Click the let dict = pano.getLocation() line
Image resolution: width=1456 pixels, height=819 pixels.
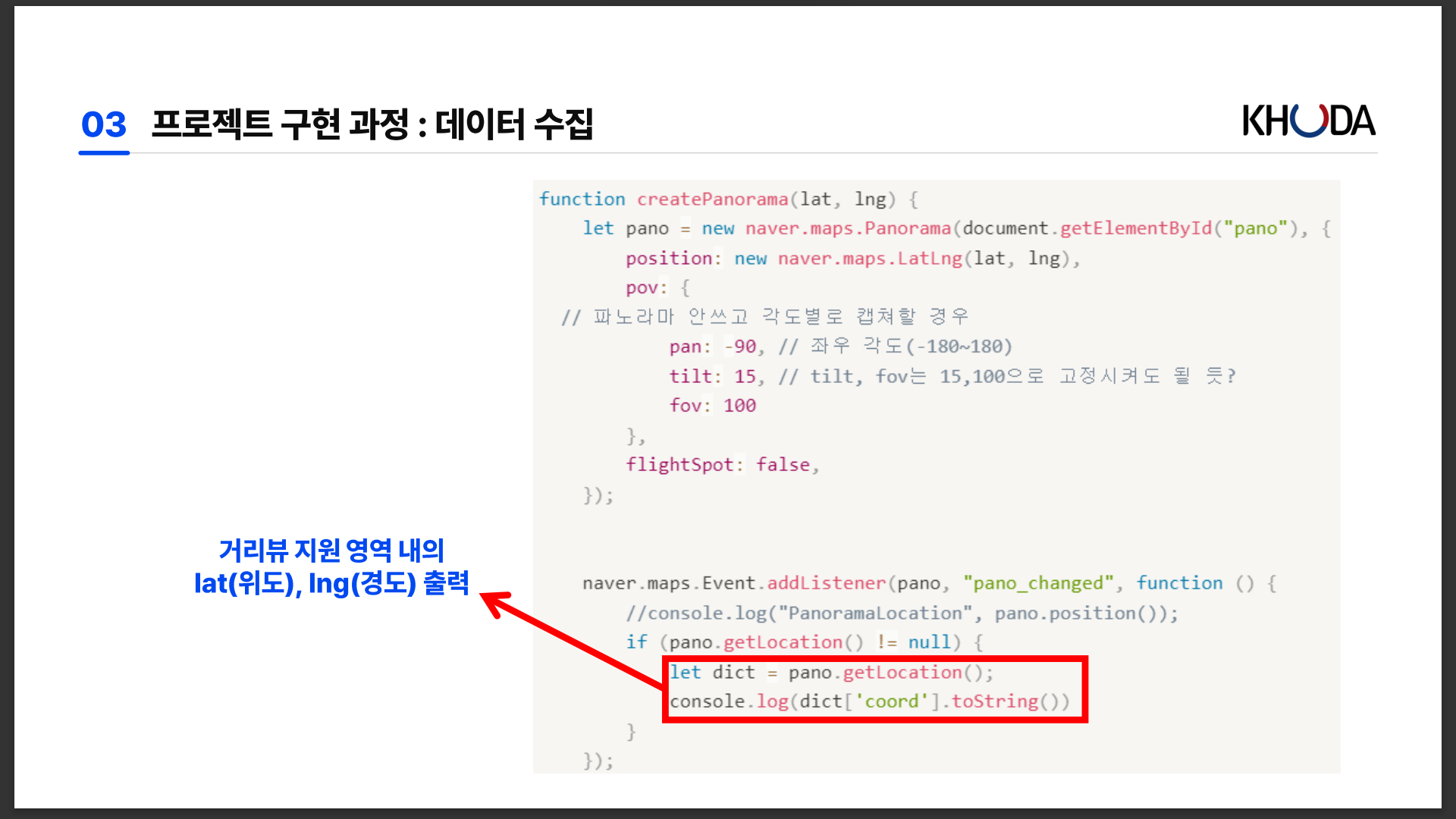point(830,673)
